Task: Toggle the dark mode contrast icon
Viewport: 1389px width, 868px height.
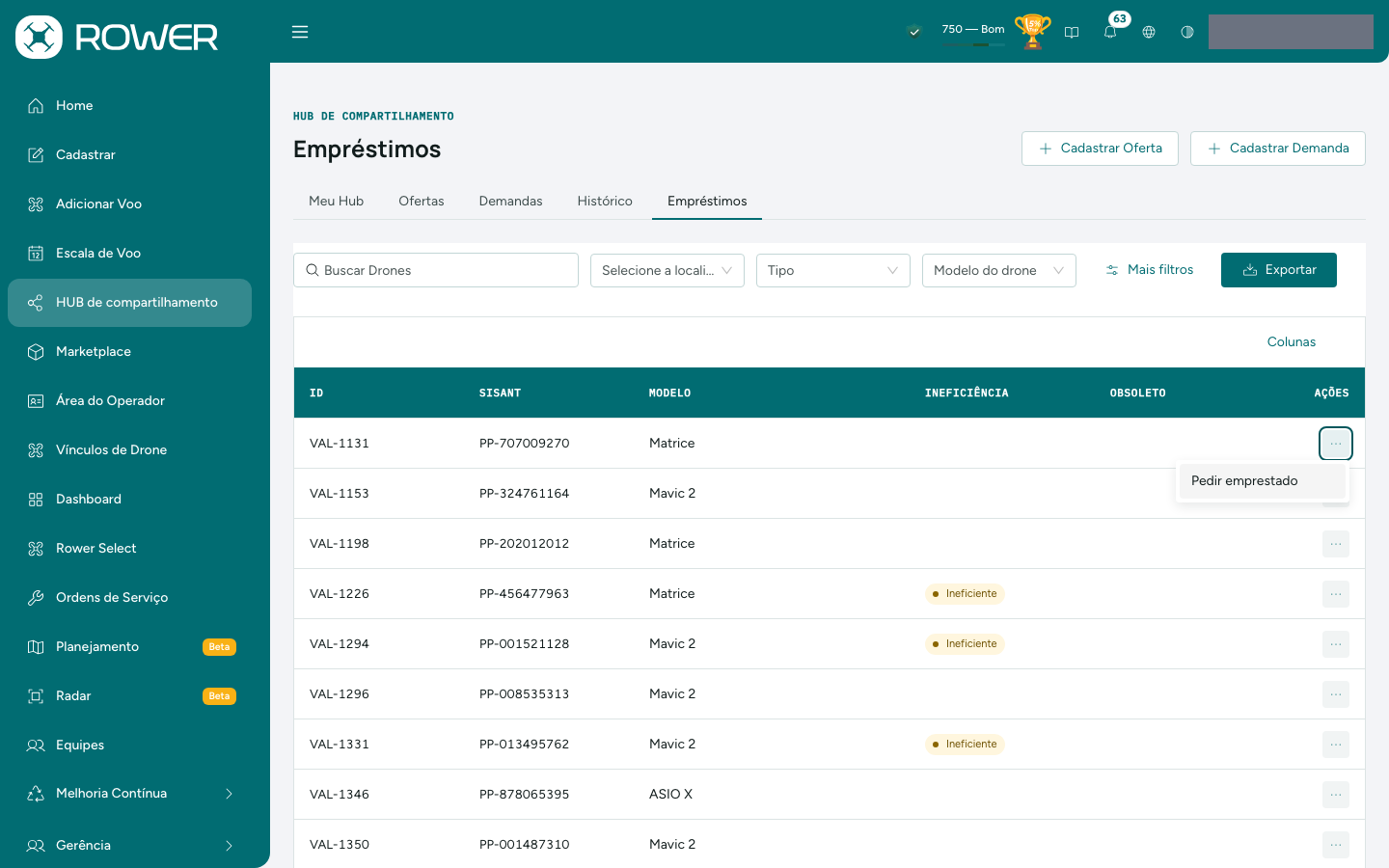Action: (x=1187, y=32)
